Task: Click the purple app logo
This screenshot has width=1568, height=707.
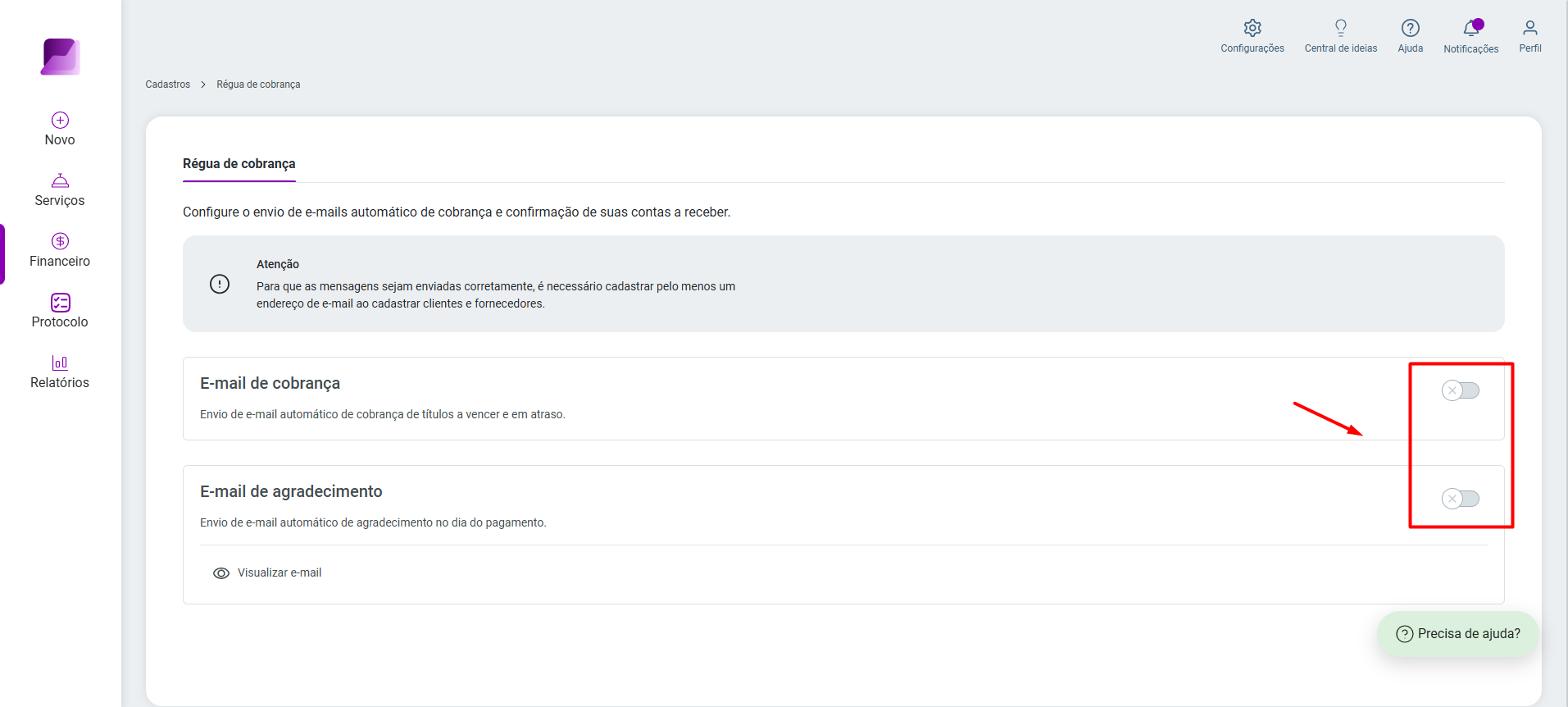Action: coord(61,57)
